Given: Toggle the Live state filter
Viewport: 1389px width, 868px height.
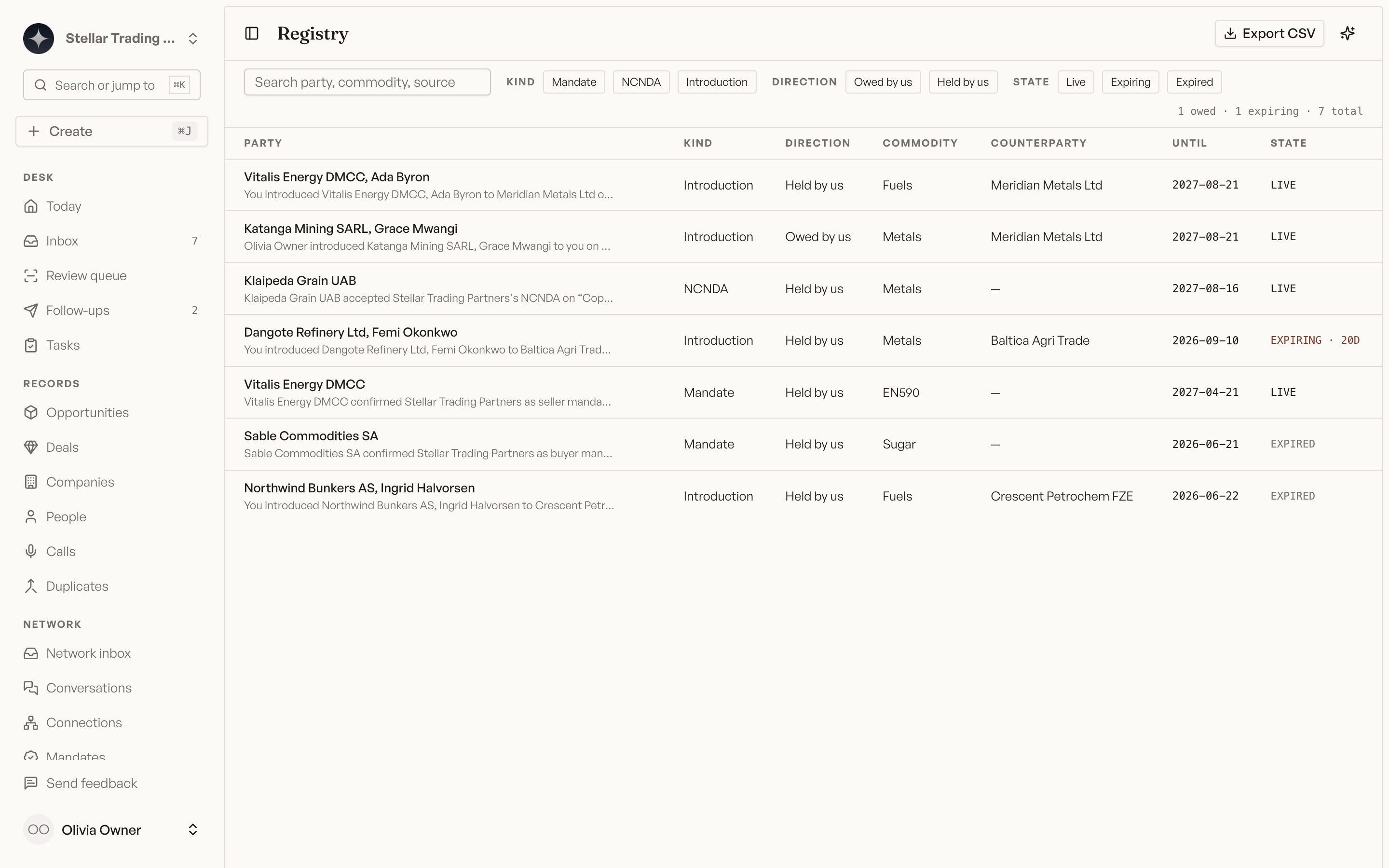Looking at the screenshot, I should pos(1076,82).
